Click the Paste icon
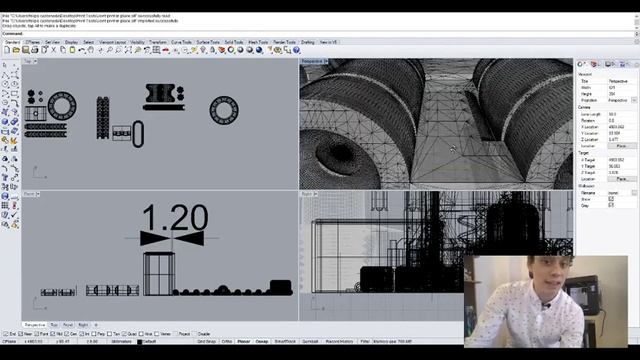The width and height of the screenshot is (640, 360). coord(72,50)
